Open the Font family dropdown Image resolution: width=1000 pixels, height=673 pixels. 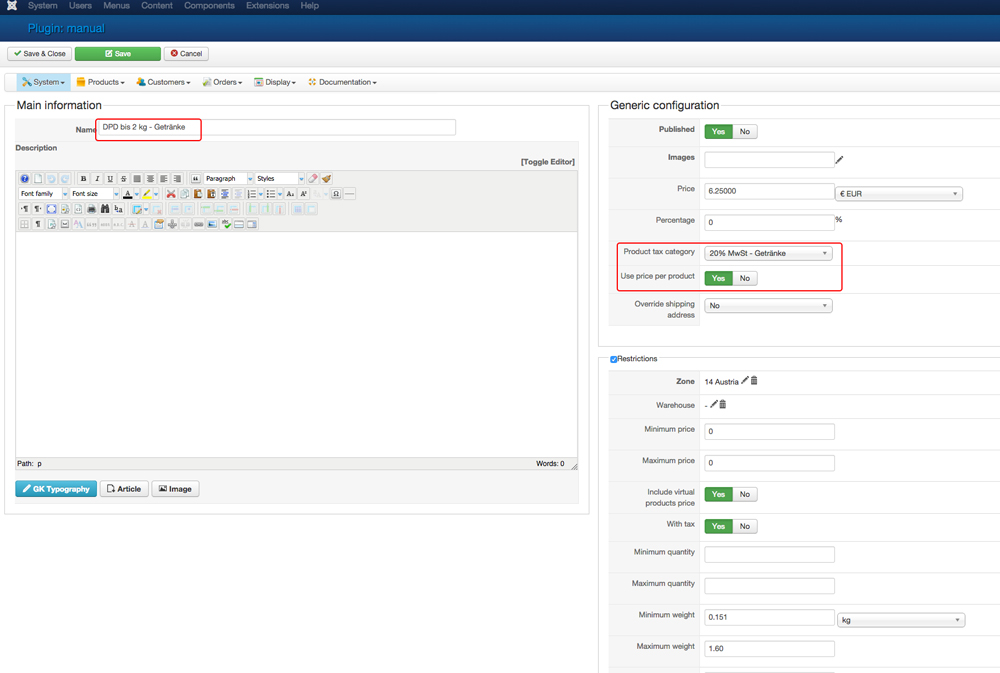[x=43, y=194]
